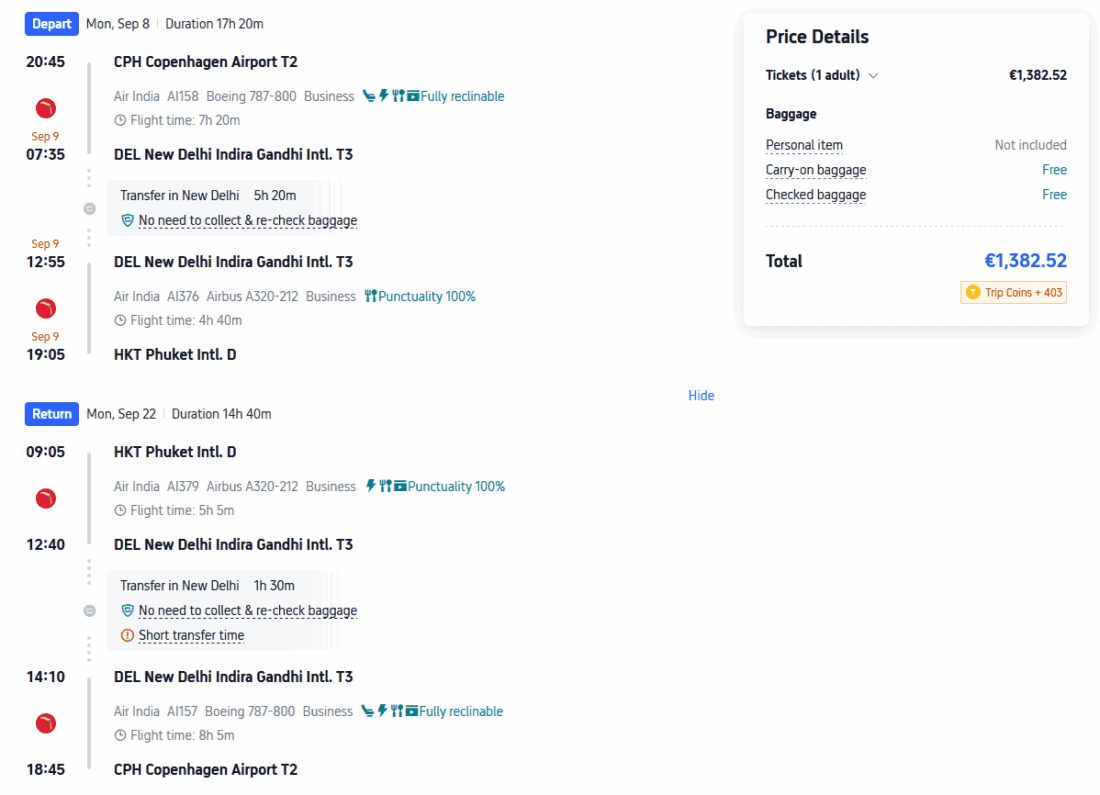The width and height of the screenshot is (1100, 795).
Task: Hide the flight itinerary details
Action: (701, 396)
